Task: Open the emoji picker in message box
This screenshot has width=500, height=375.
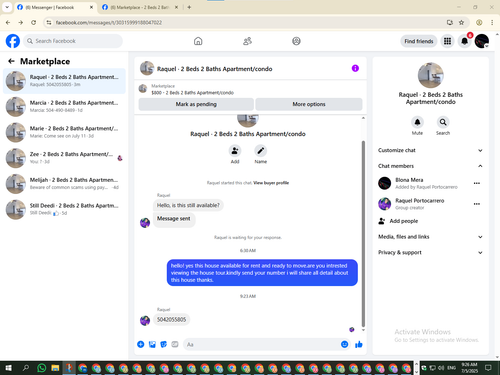Action: coord(345,344)
